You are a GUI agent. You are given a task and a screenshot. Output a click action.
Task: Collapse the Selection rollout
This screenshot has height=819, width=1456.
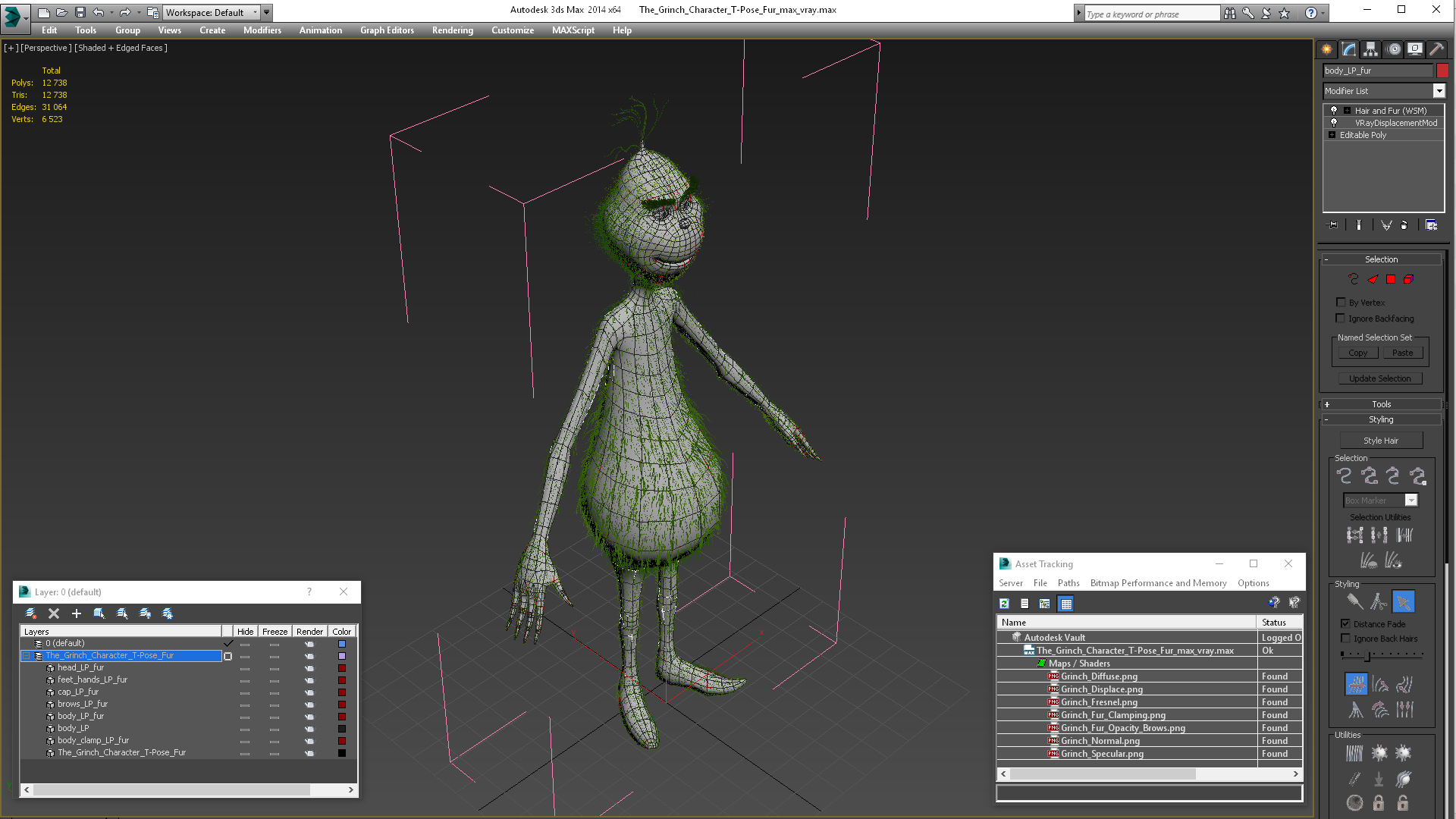1380,259
